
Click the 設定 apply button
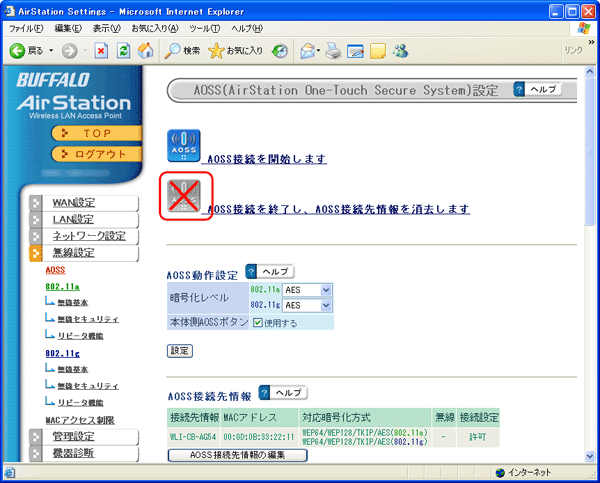point(179,351)
